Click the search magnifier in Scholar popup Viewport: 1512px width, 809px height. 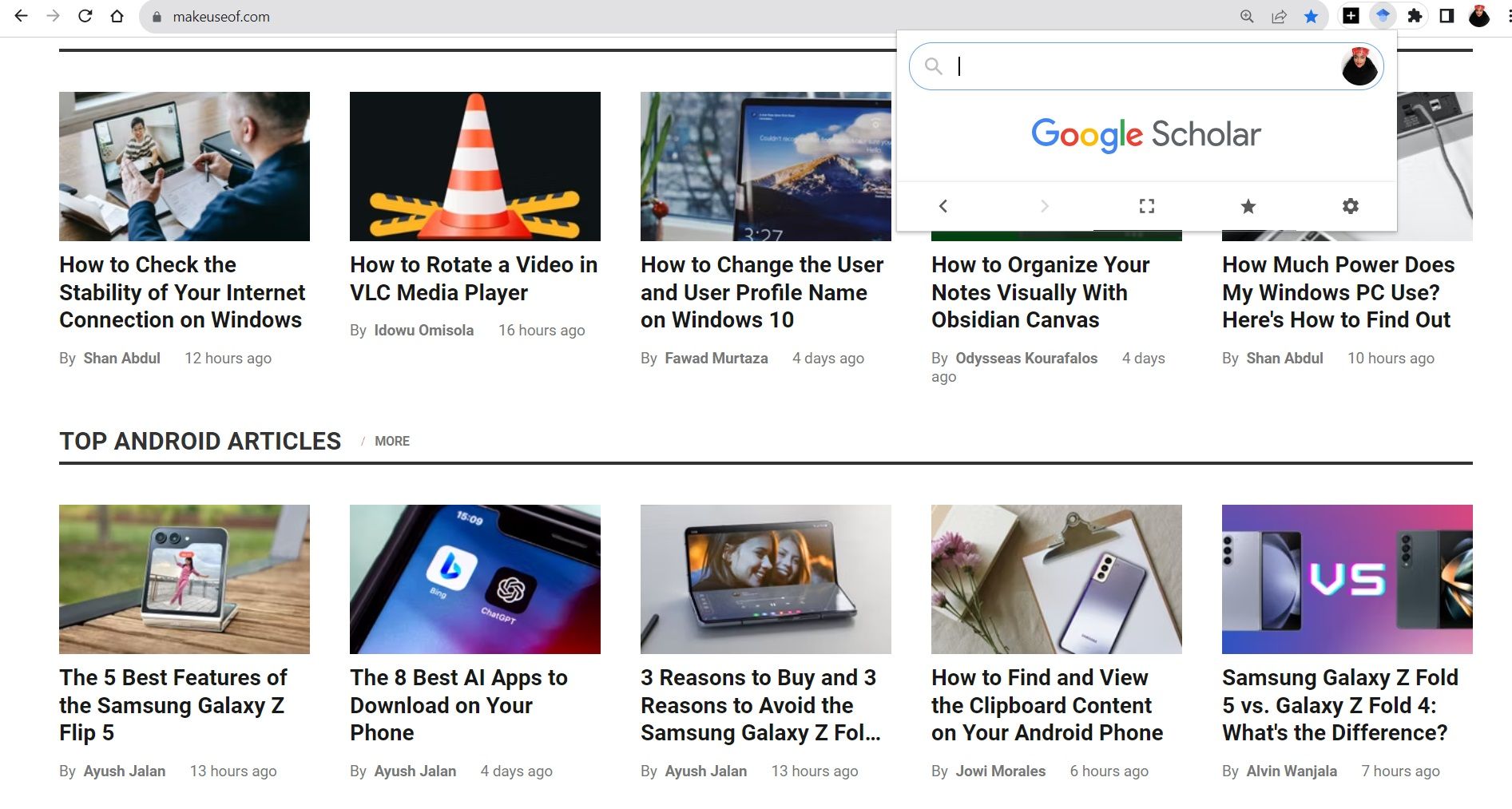point(933,66)
